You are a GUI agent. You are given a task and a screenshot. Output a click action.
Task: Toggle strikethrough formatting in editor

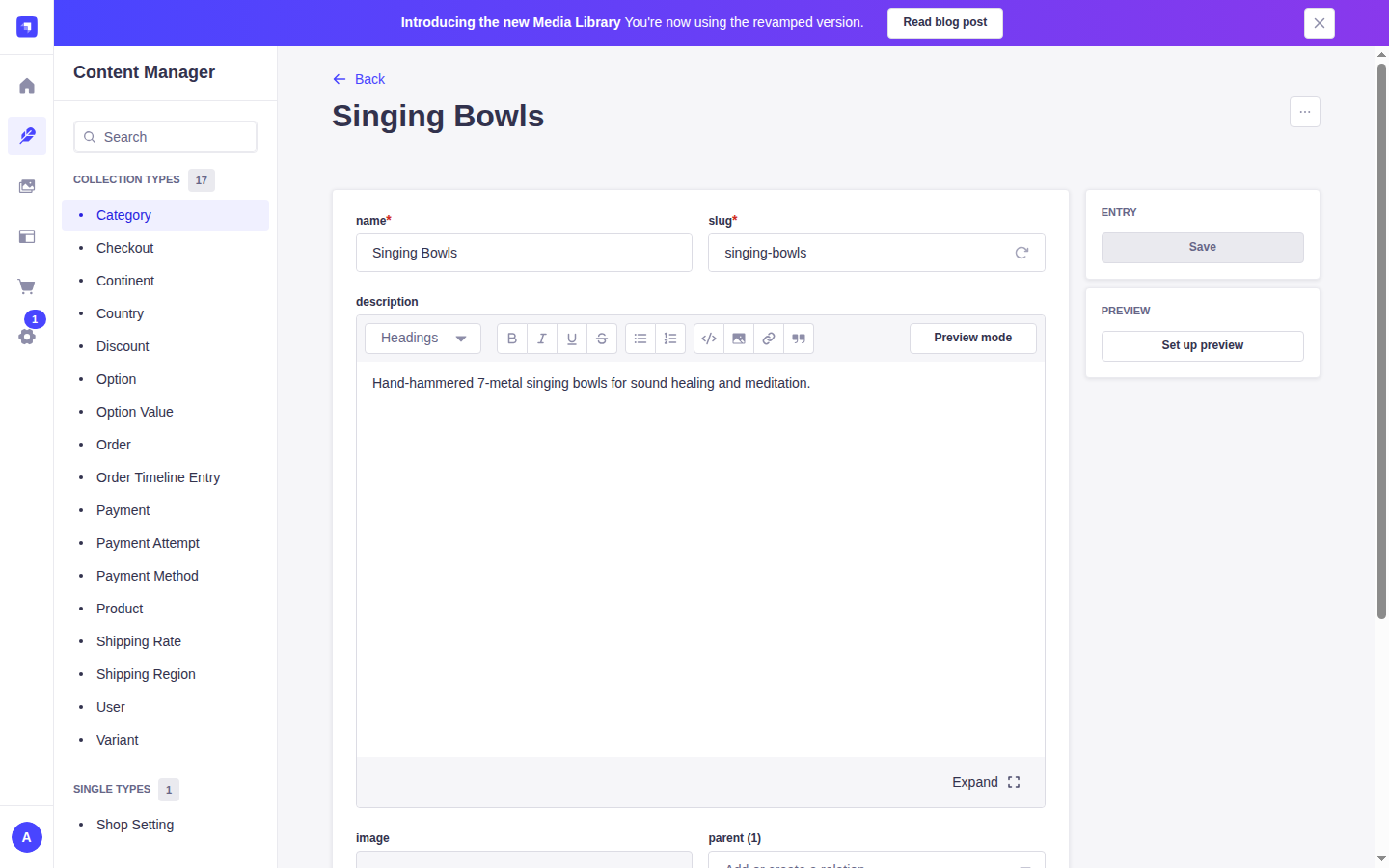(x=602, y=339)
